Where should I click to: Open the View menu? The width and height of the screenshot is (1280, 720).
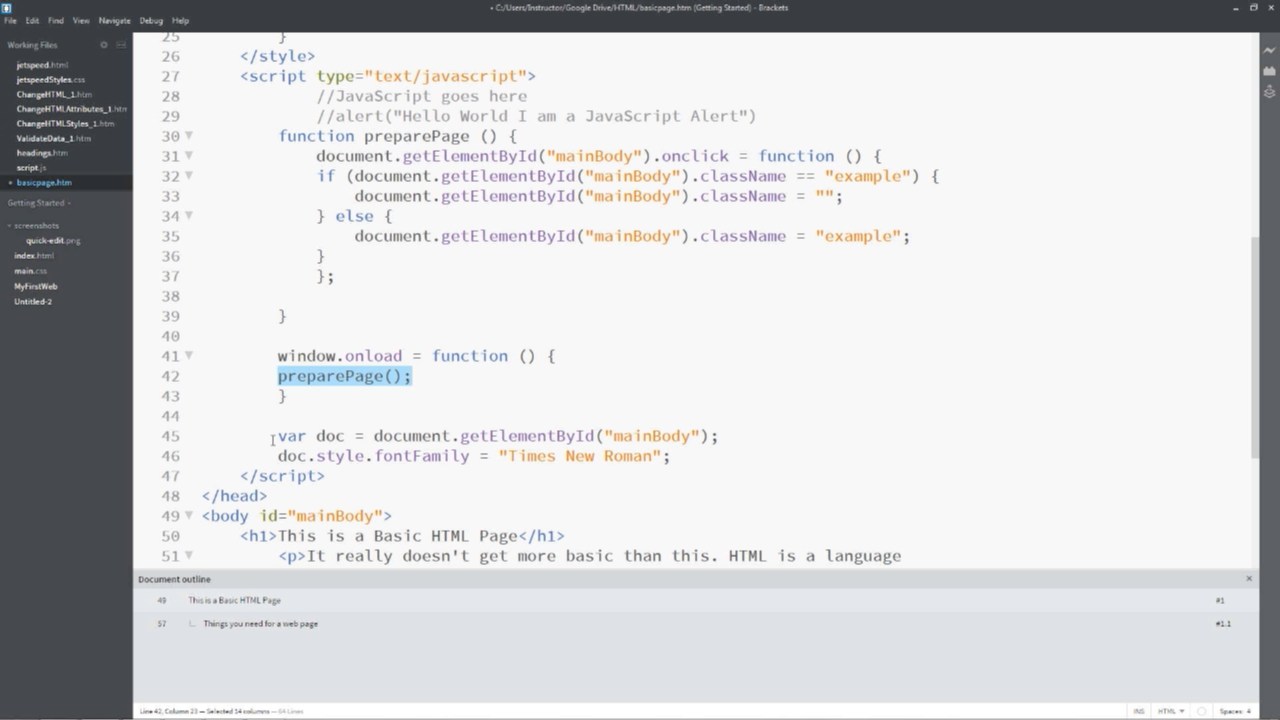81,20
